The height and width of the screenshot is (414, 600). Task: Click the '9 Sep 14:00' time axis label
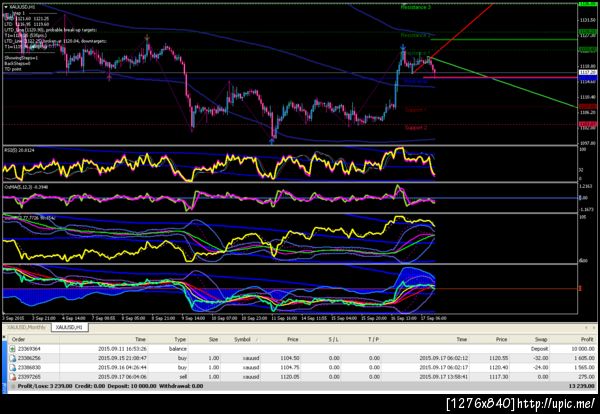click(x=192, y=318)
